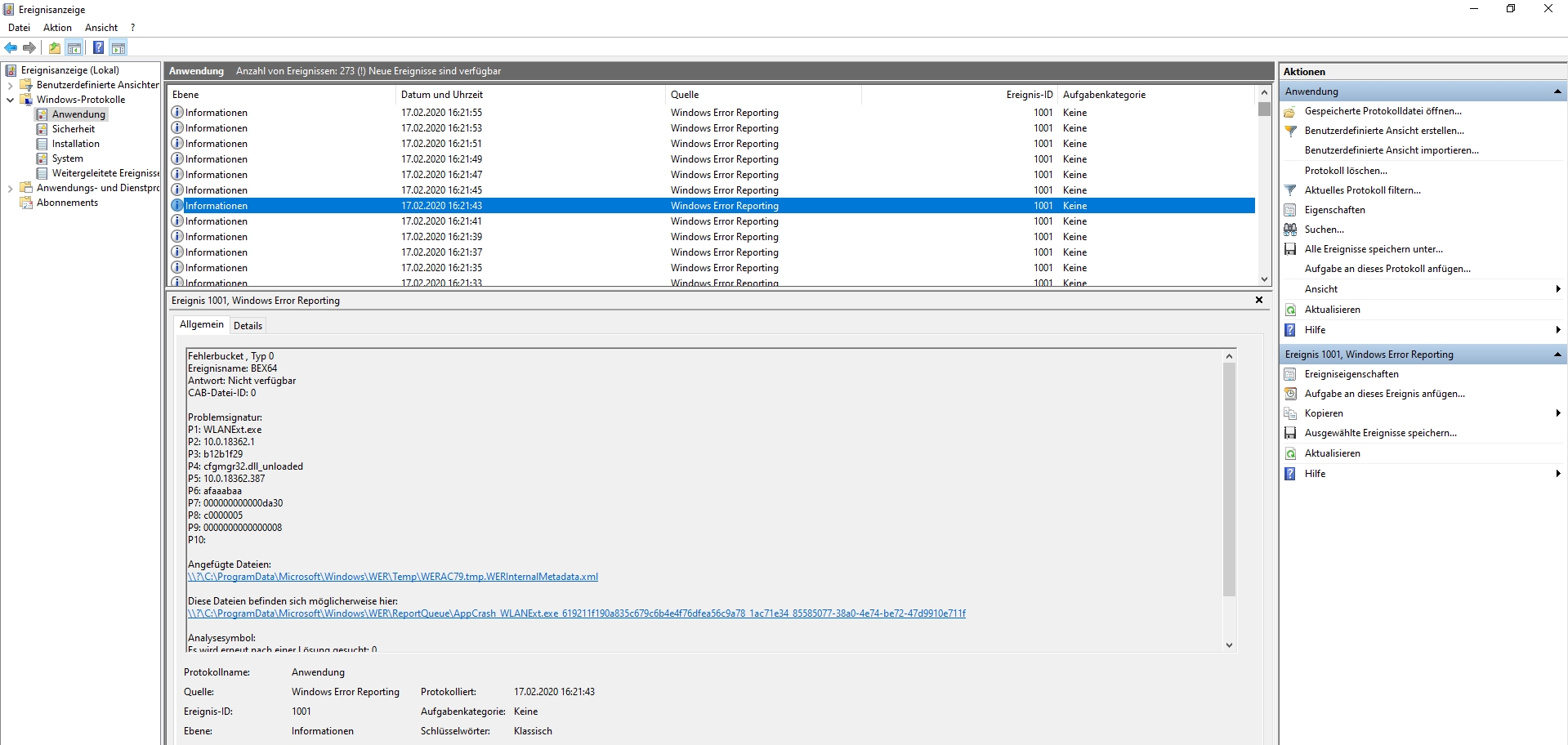This screenshot has width=1568, height=745.
Task: Click Aktualisieren icon under Ereignis 1001 section
Action: 1290,453
